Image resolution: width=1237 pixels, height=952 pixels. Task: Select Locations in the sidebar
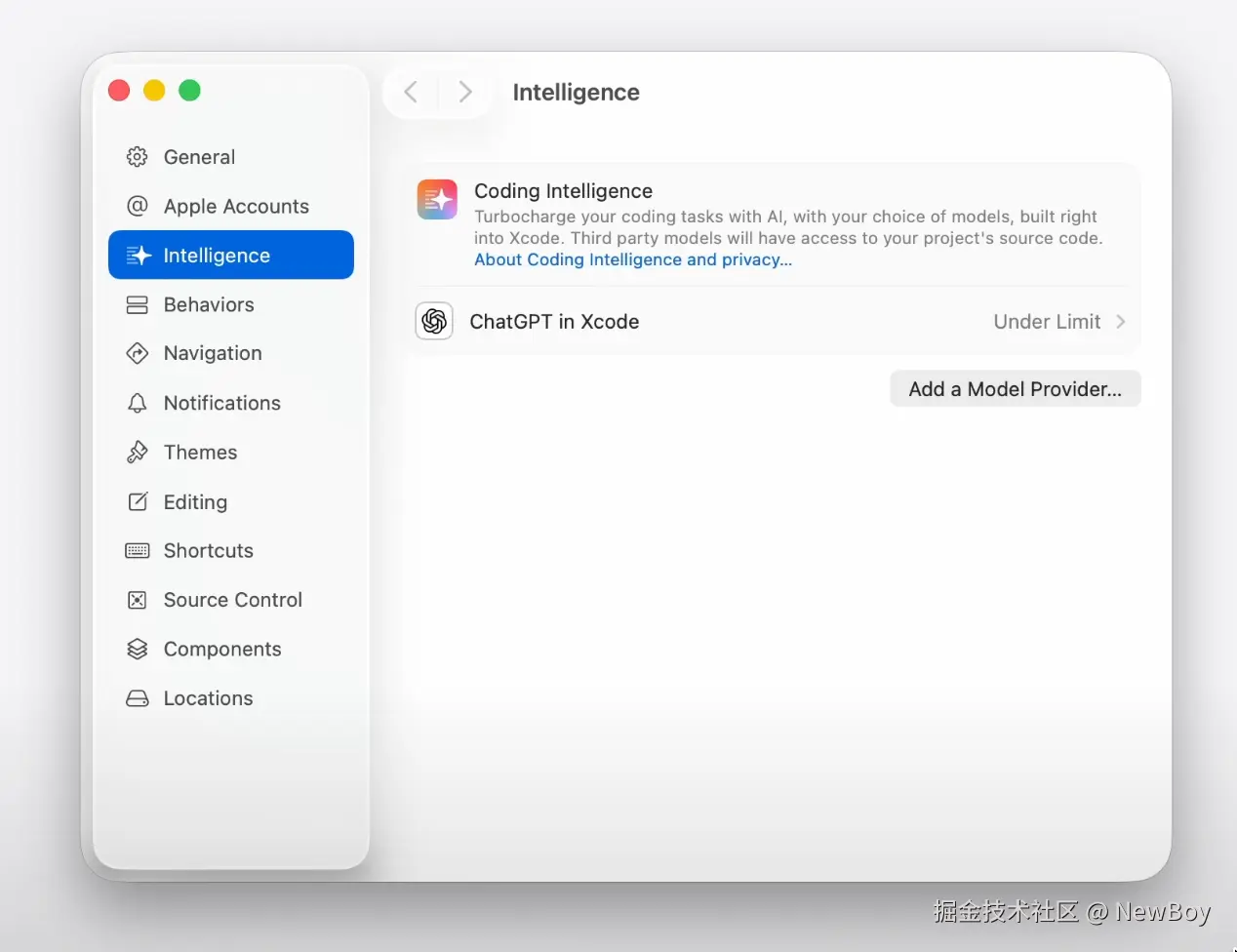coord(231,698)
